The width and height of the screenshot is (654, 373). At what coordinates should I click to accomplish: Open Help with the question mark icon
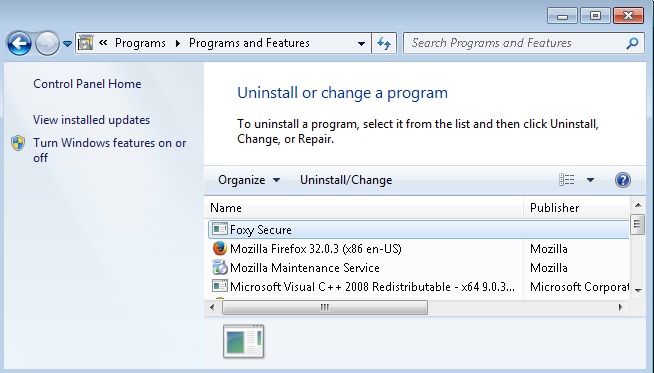[622, 180]
